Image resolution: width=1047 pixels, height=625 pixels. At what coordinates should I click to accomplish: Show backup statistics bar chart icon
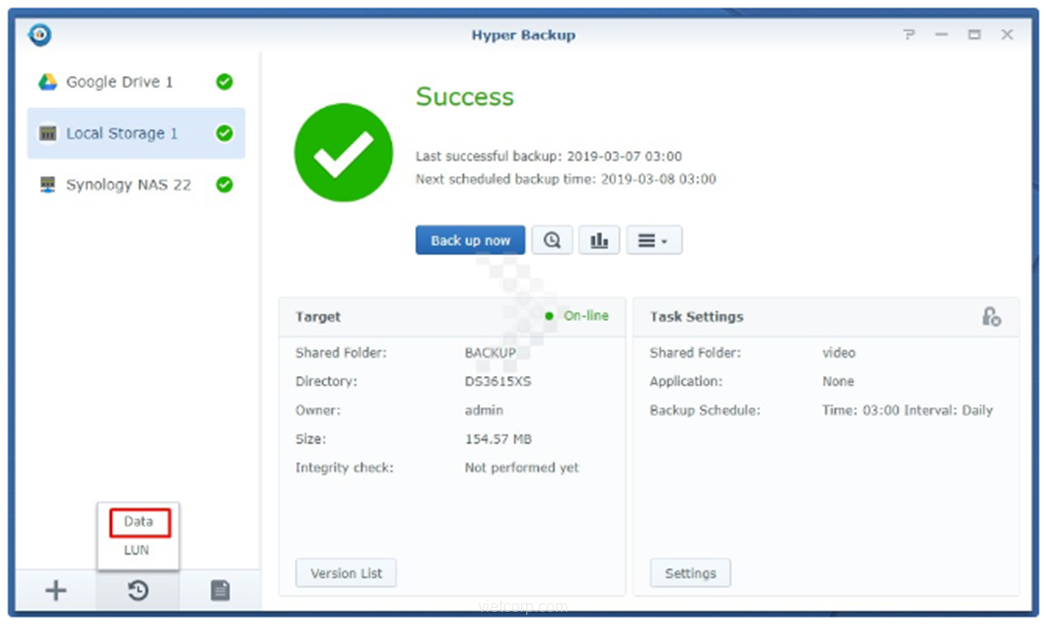[599, 240]
